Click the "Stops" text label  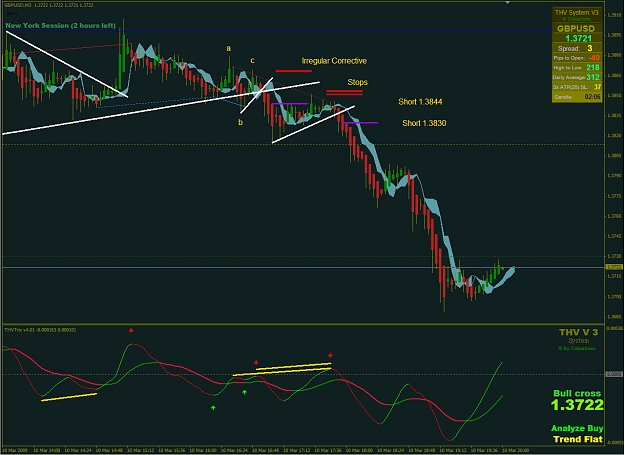point(357,82)
